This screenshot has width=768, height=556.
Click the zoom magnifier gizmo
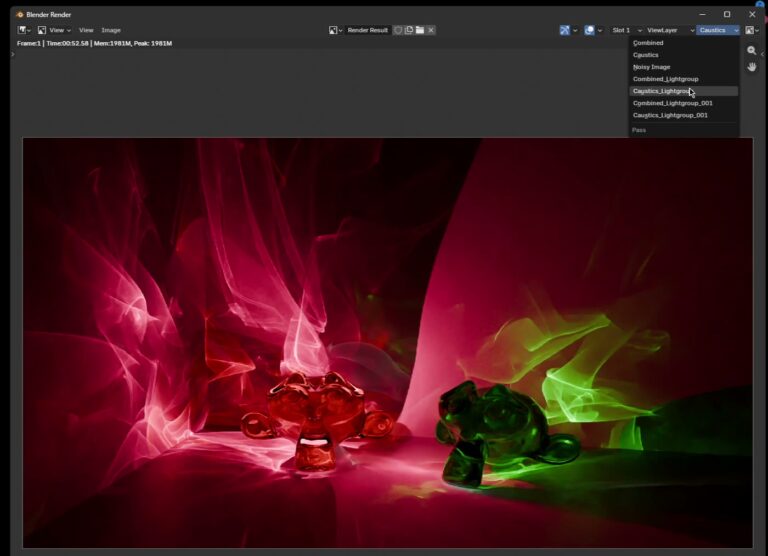click(x=752, y=50)
